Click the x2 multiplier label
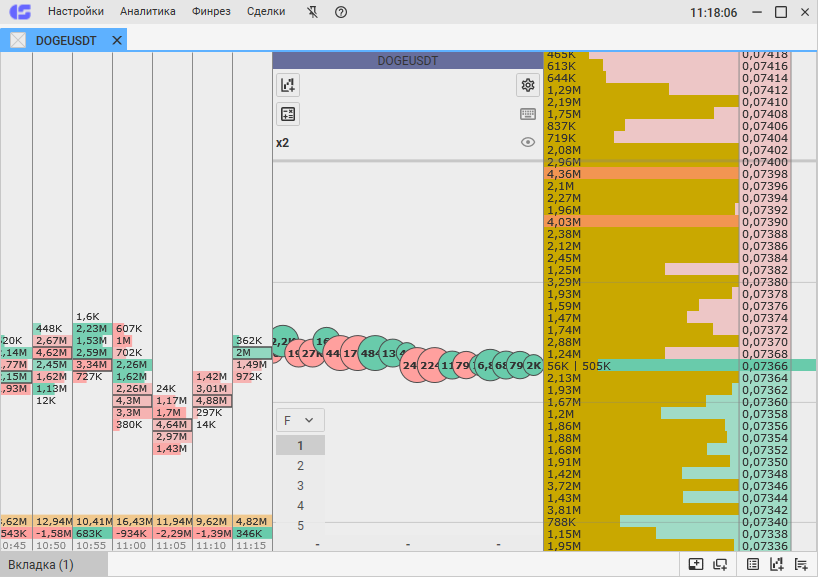Image resolution: width=818 pixels, height=577 pixels. point(282,142)
